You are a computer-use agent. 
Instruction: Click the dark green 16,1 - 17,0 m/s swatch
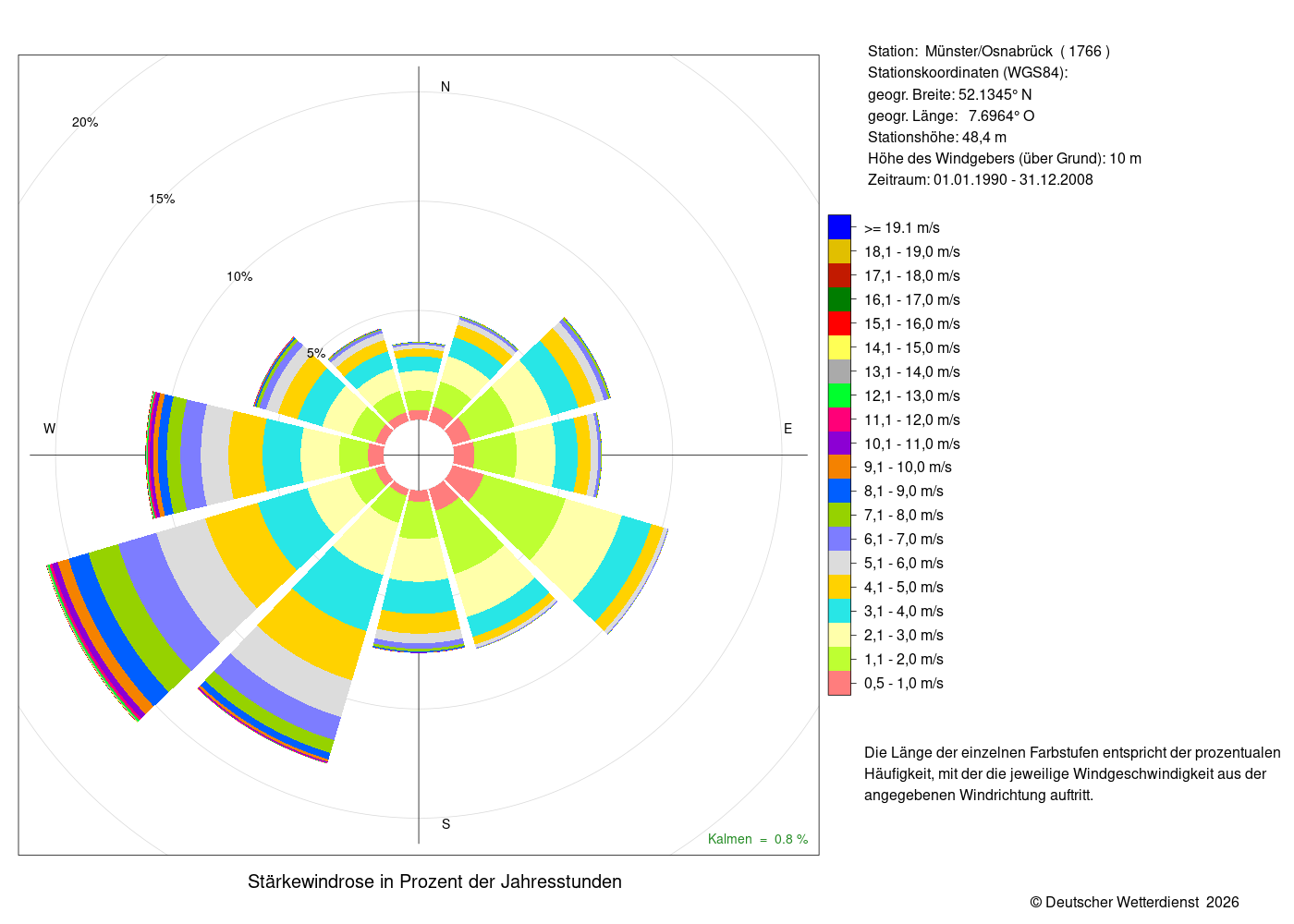pos(839,299)
